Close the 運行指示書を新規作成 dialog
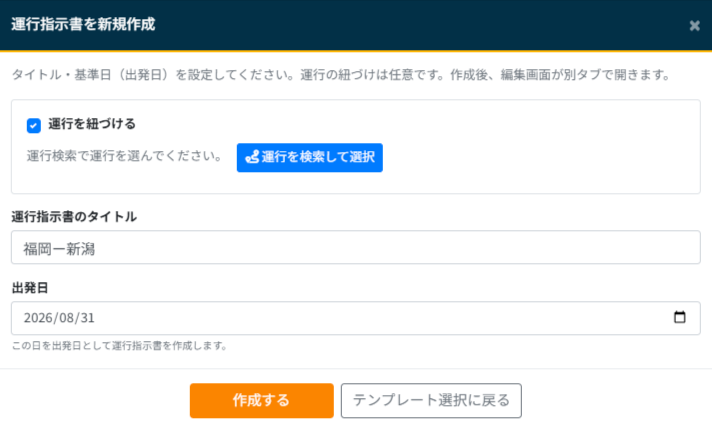The height and width of the screenshot is (431, 712). pyautogui.click(x=694, y=26)
